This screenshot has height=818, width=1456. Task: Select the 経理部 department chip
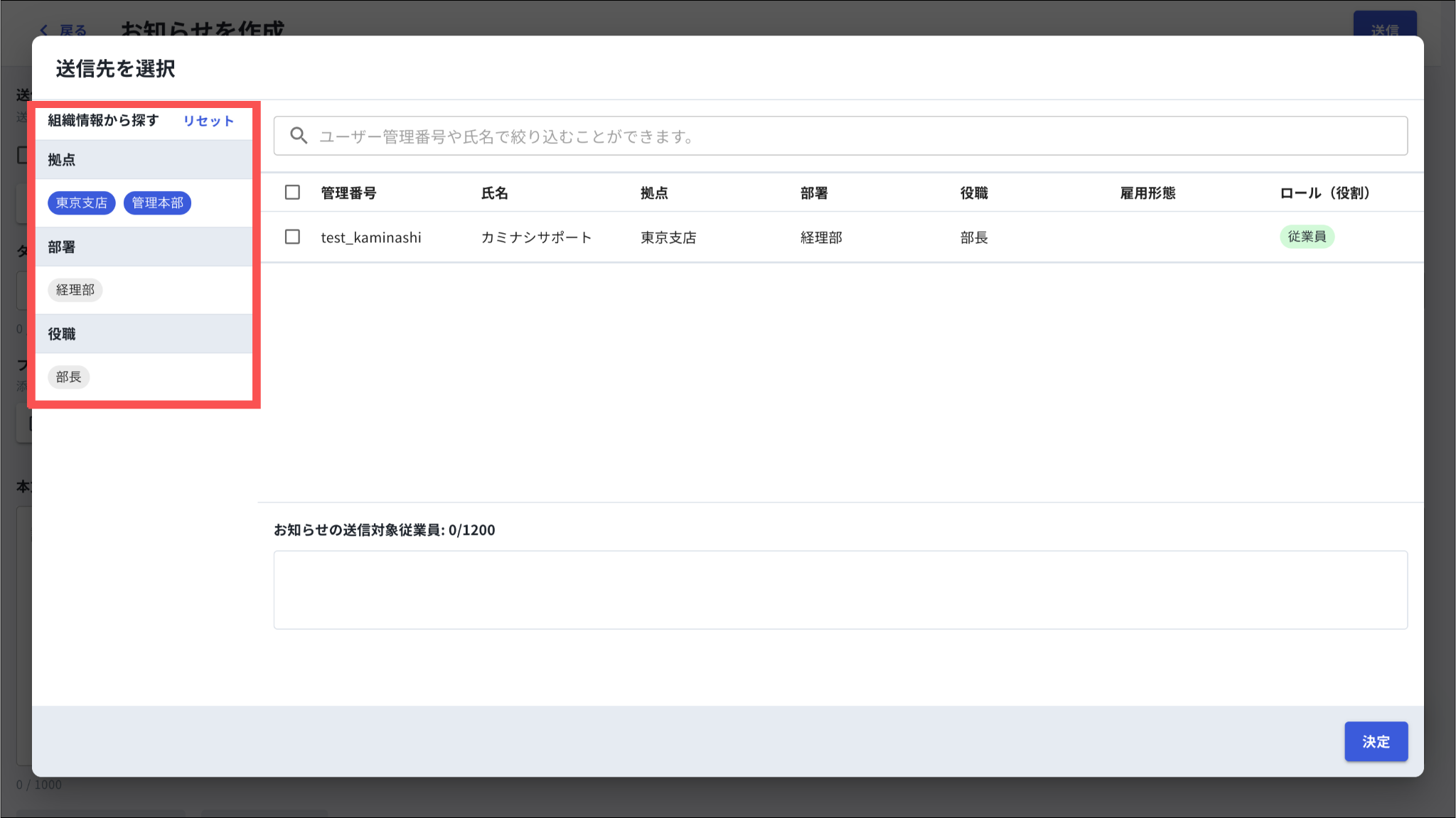pos(75,290)
